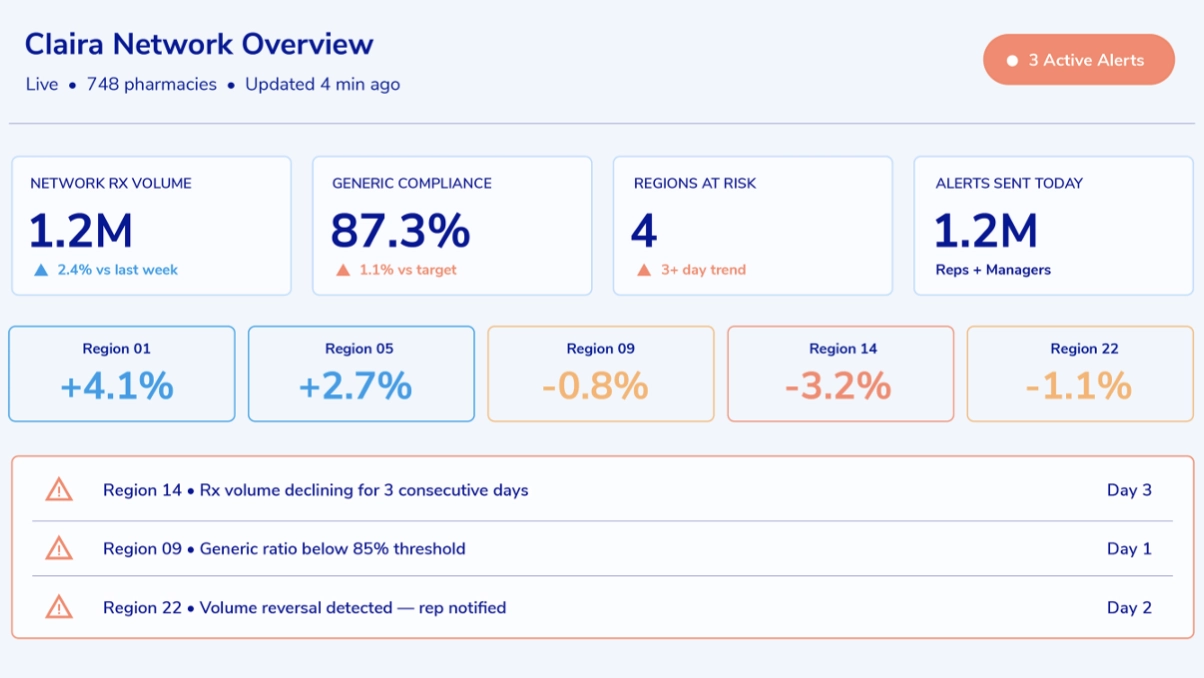Click orange triangle beside 1.1% vs target
The image size is (1204, 678).
343,270
